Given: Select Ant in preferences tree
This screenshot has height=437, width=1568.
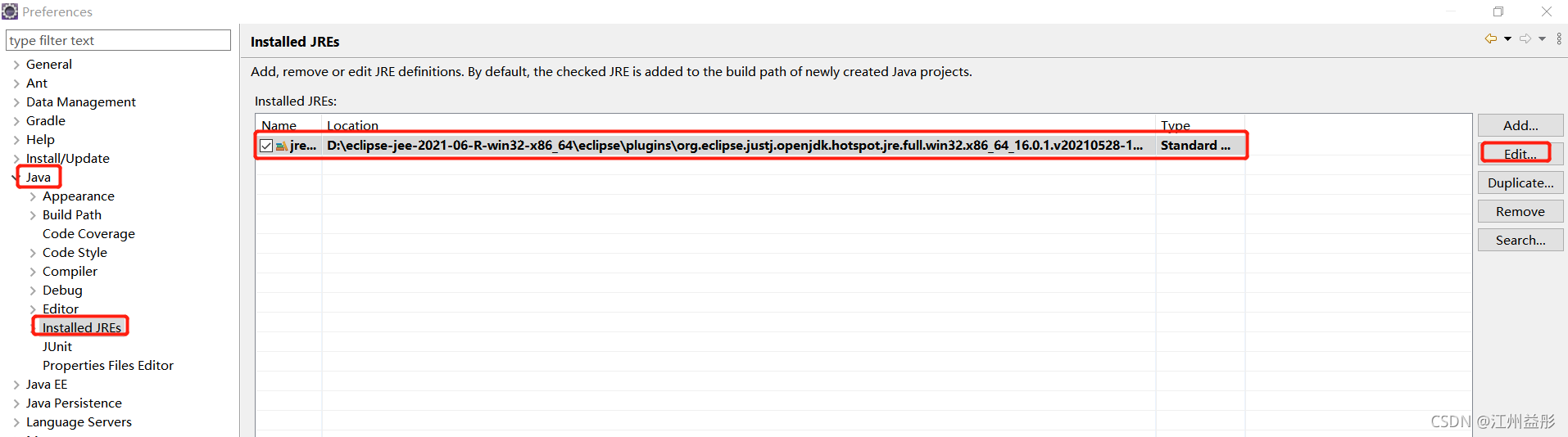Looking at the screenshot, I should (37, 83).
